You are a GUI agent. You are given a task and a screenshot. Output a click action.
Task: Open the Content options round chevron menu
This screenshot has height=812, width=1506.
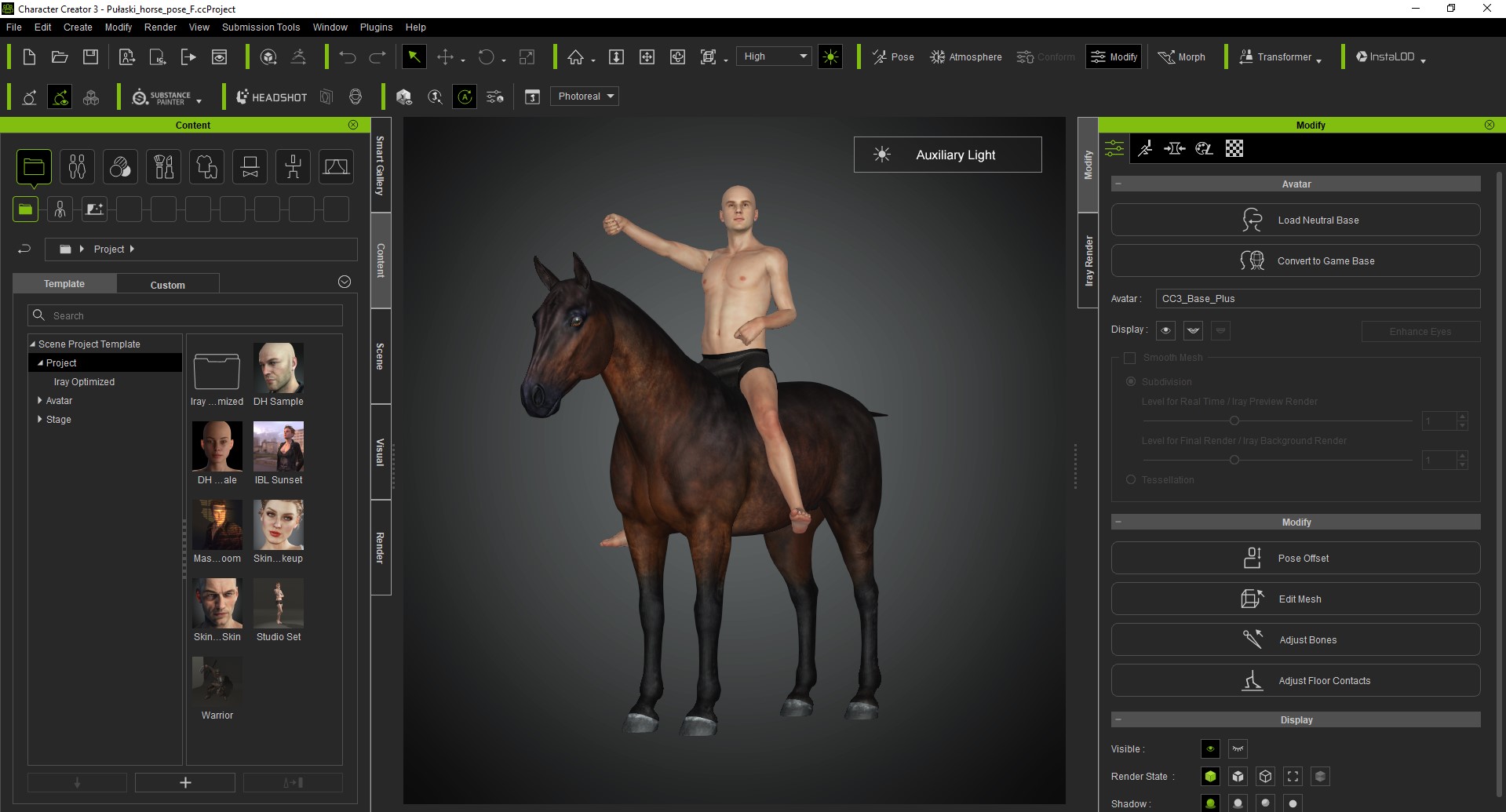pos(344,282)
